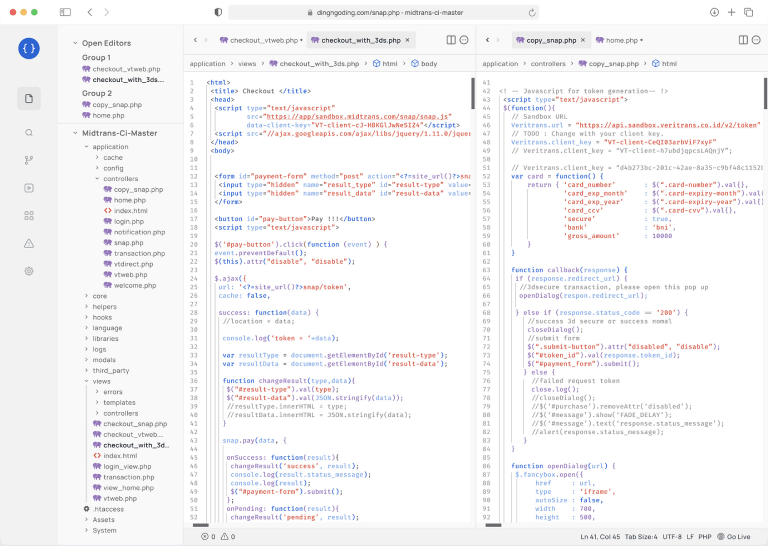The height and width of the screenshot is (546, 768).
Task: Collapse the Midtrans-Ci-Master section
Action: [75, 133]
